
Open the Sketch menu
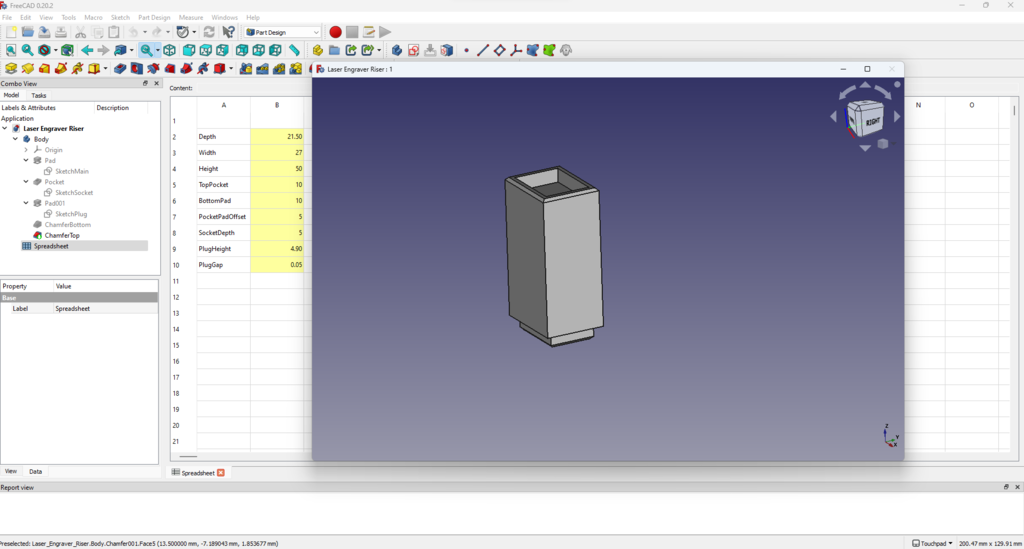[120, 17]
